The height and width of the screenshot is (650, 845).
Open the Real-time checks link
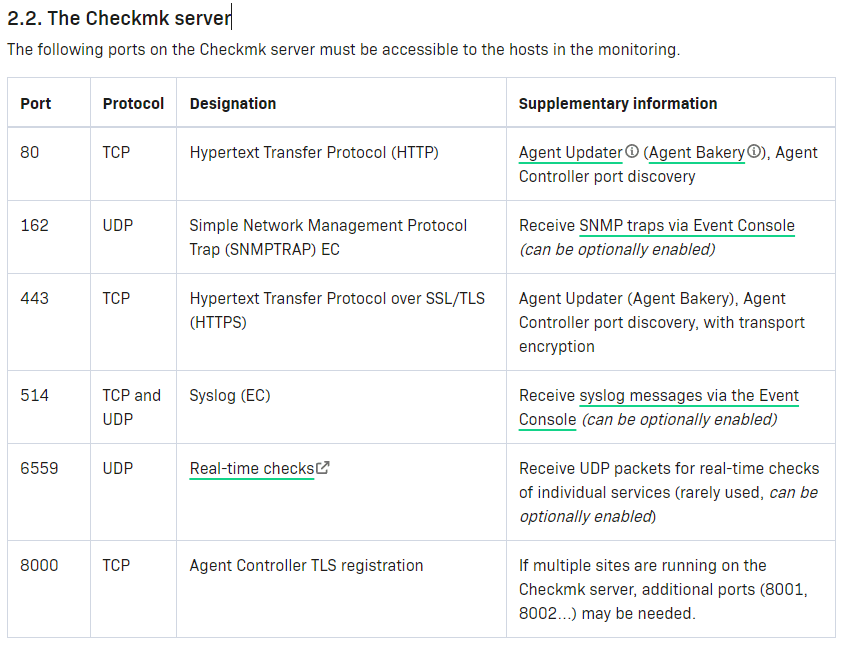(x=252, y=469)
